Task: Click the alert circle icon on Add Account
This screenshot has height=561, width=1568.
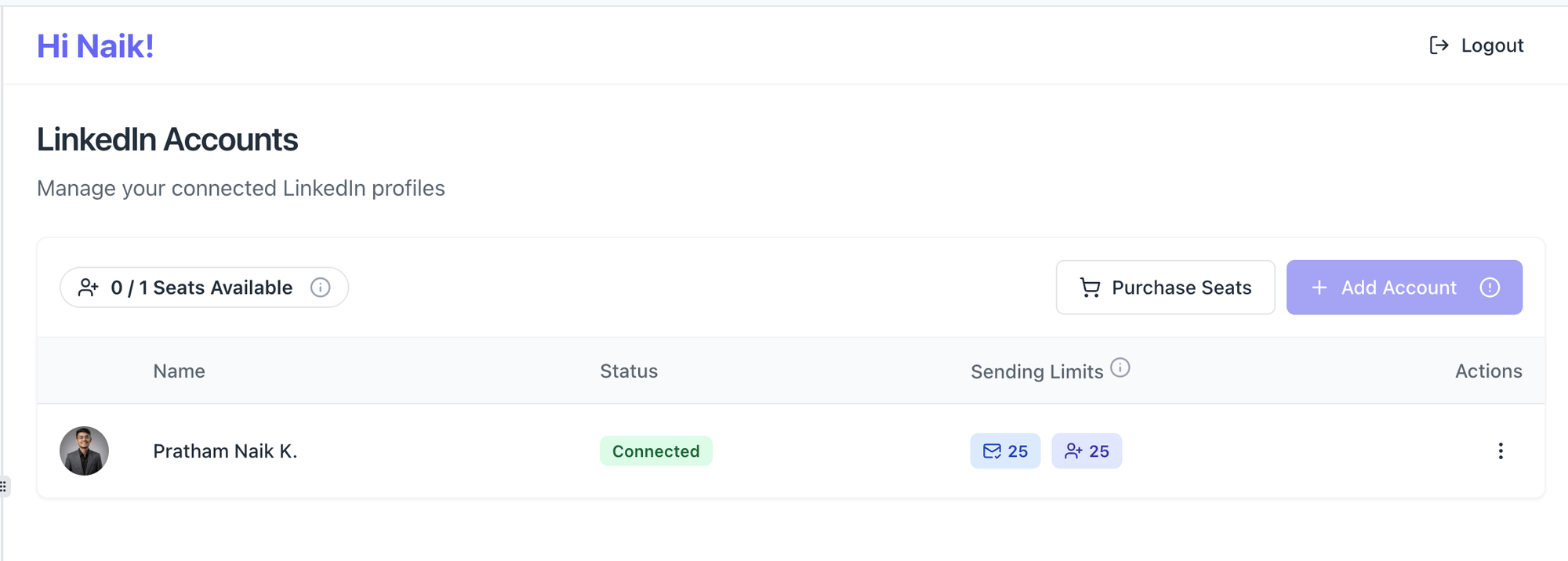Action: 1490,288
